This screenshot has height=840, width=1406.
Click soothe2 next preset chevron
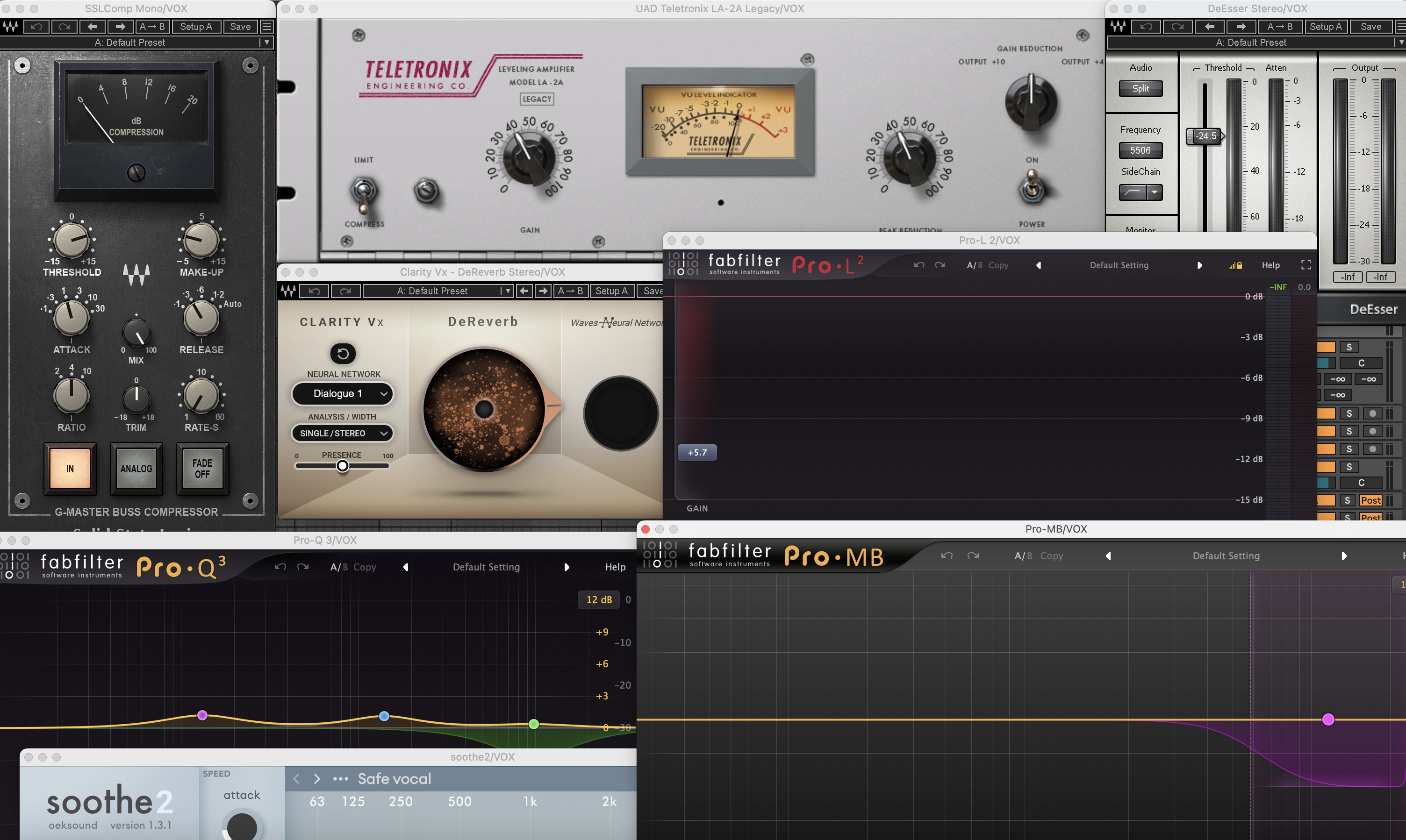317,779
